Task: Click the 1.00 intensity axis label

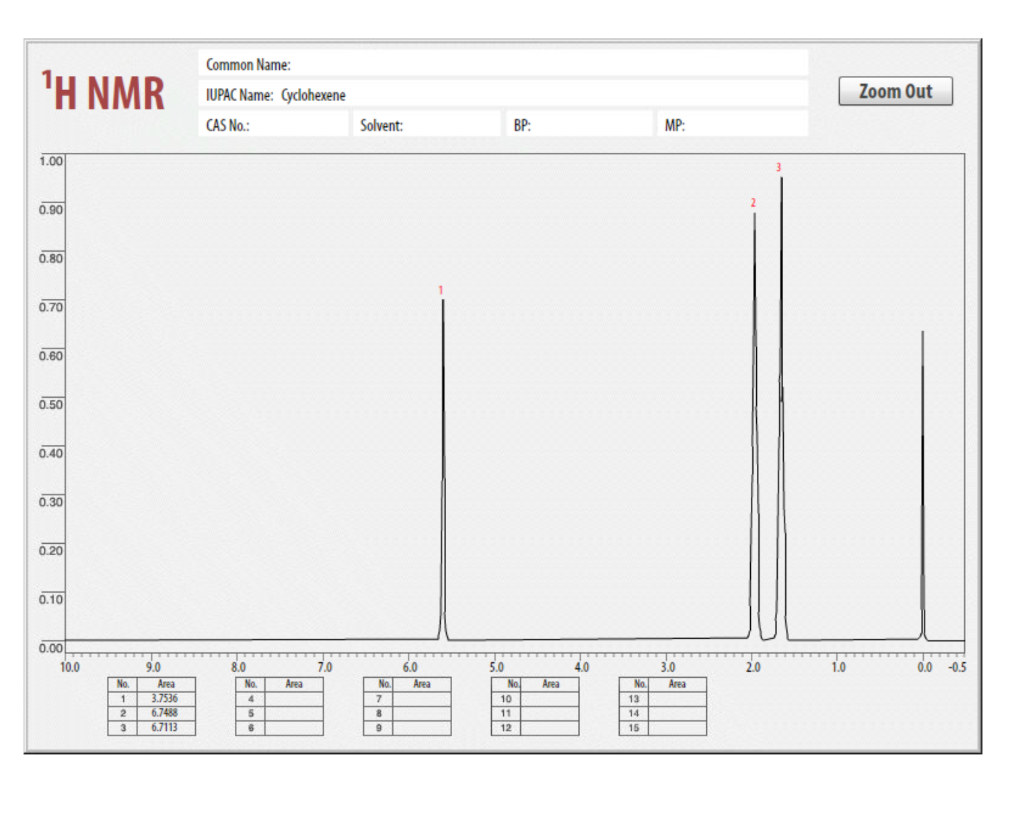Action: pos(51,161)
